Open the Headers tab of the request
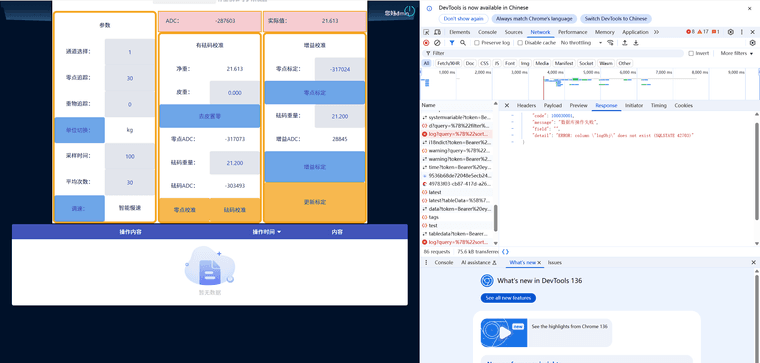760x363 pixels. [x=526, y=105]
